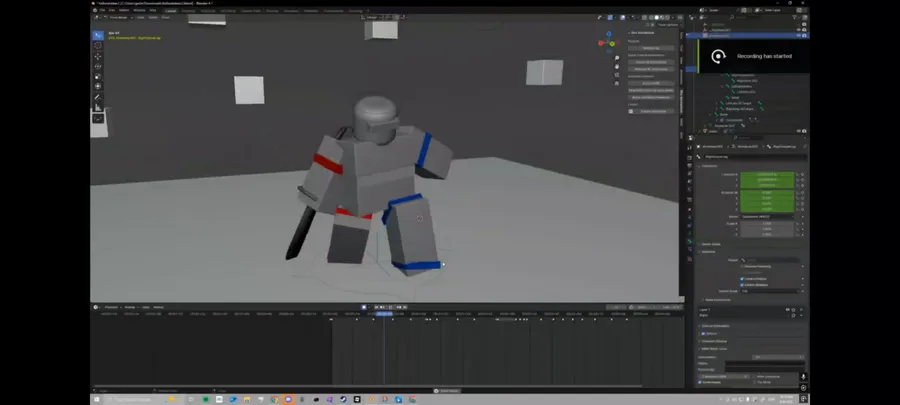This screenshot has width=900, height=405.
Task: Select the Scale tool in the viewport toolbar
Action: pos(98,76)
